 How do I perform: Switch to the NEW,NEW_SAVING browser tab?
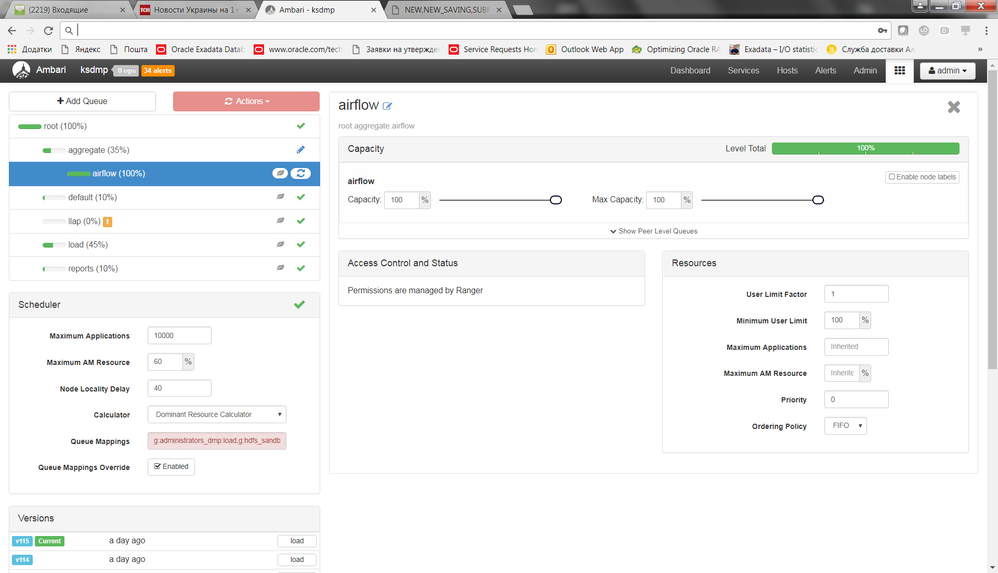point(446,10)
